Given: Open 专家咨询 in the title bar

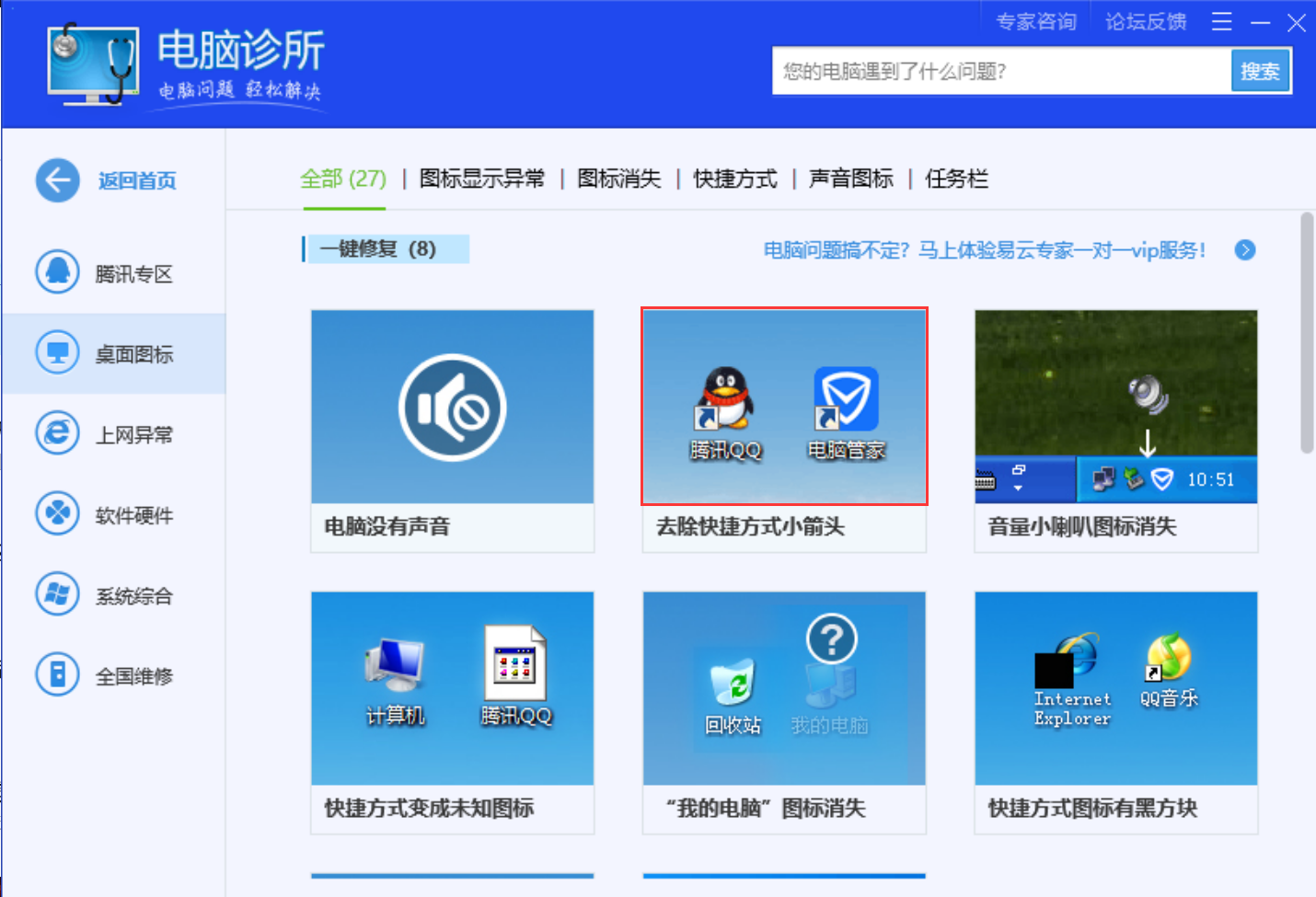Looking at the screenshot, I should pos(1036,22).
